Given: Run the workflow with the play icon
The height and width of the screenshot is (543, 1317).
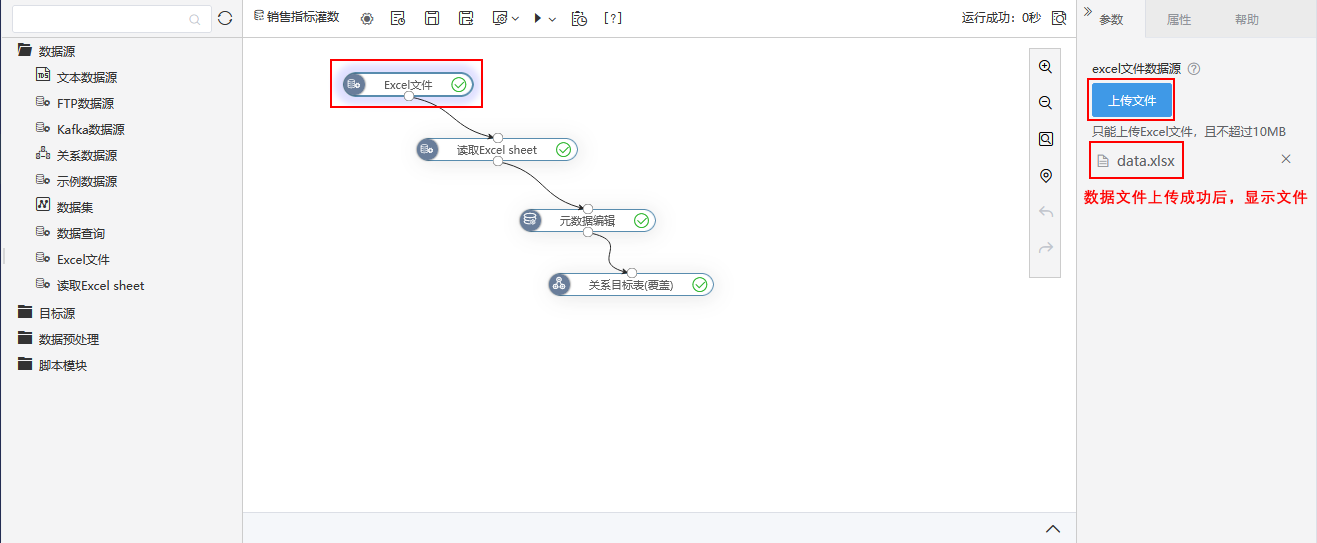Looking at the screenshot, I should (538, 18).
